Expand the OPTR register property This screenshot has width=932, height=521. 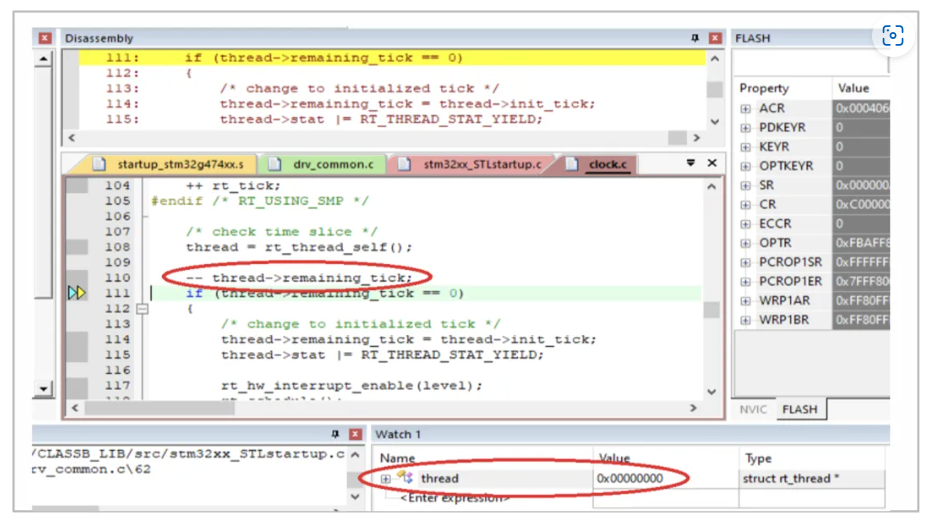pyautogui.click(x=745, y=243)
